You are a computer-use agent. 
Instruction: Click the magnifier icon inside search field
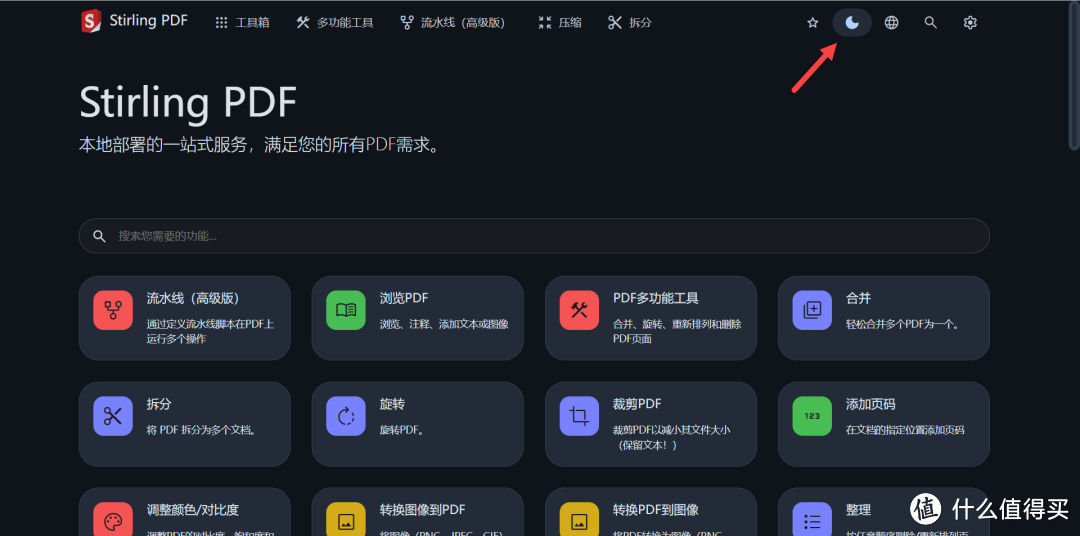tap(100, 236)
